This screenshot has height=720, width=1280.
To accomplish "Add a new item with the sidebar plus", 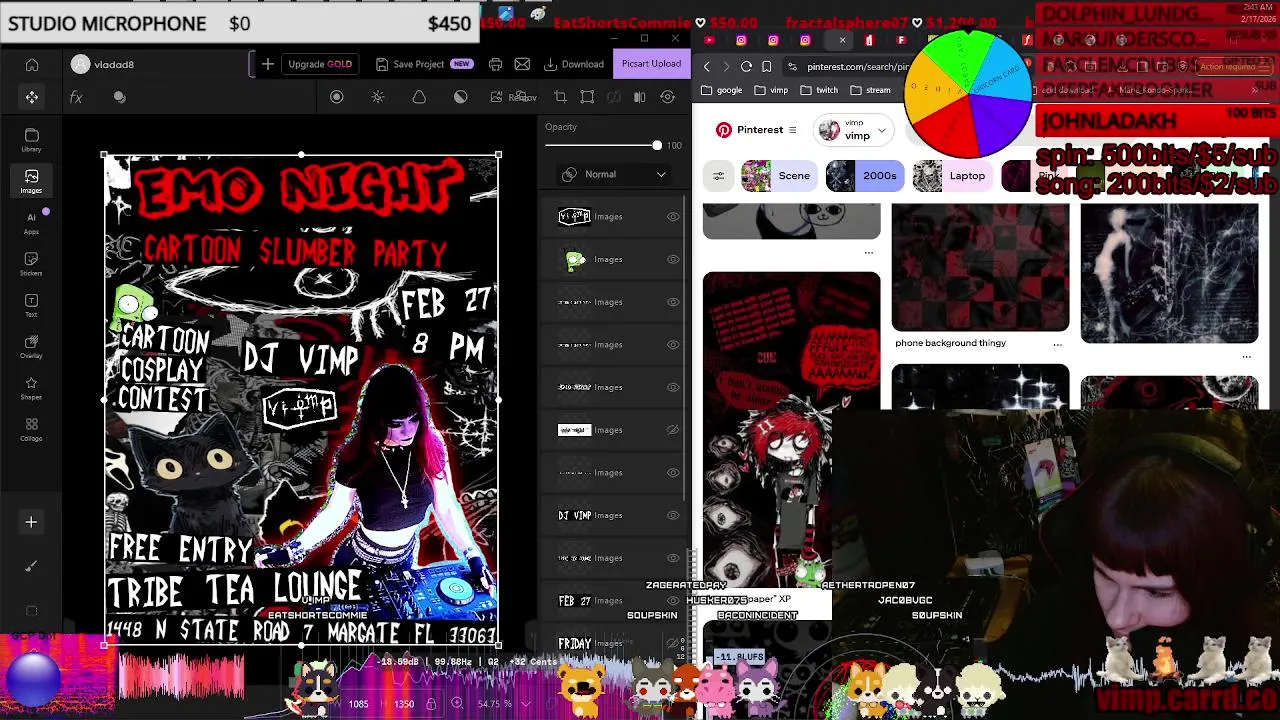I will pos(31,522).
